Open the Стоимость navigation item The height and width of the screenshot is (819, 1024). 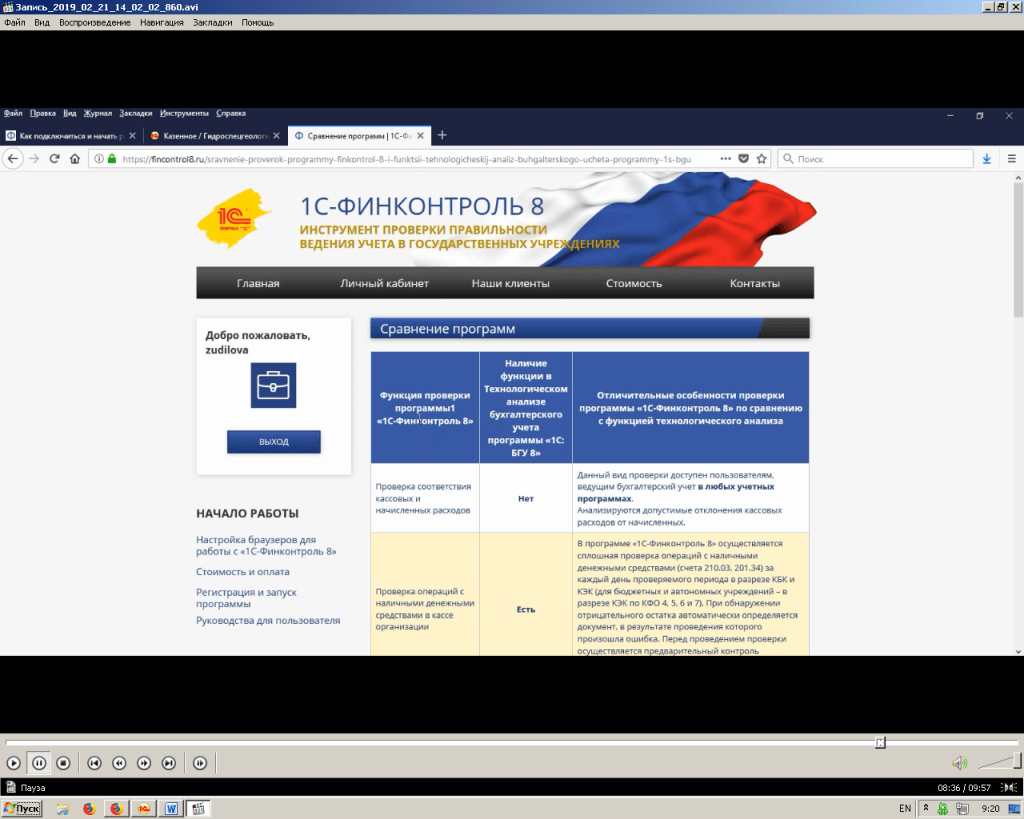(633, 283)
